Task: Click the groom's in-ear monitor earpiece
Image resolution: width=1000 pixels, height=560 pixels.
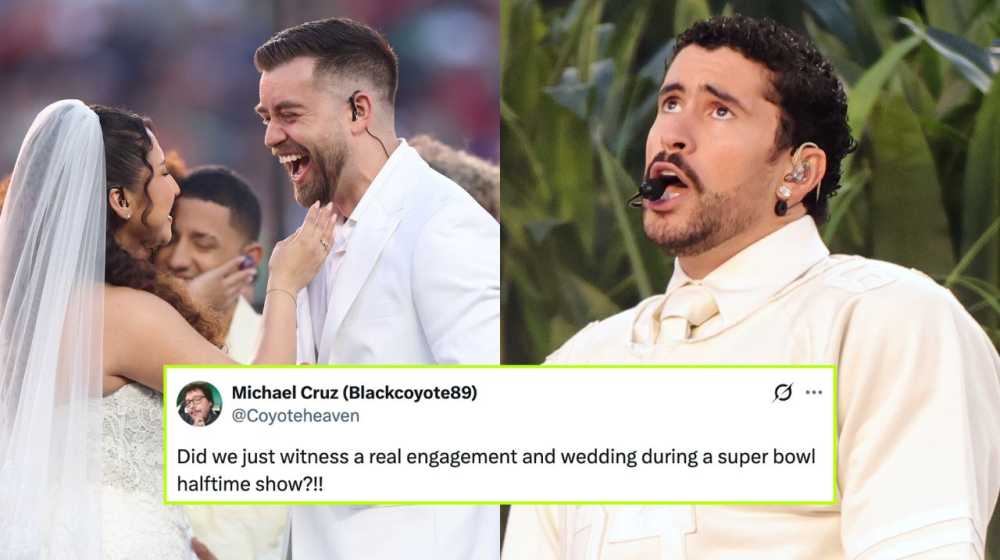Action: pos(354,107)
